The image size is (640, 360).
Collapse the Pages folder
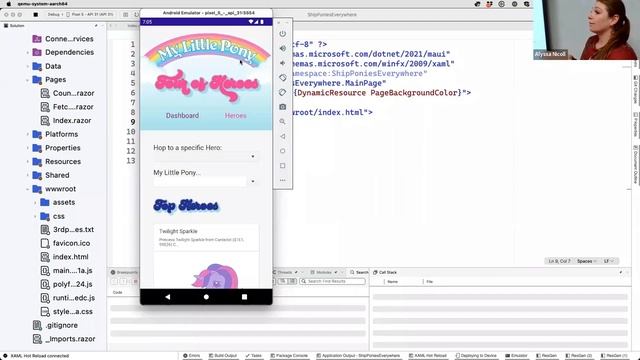click(x=28, y=80)
